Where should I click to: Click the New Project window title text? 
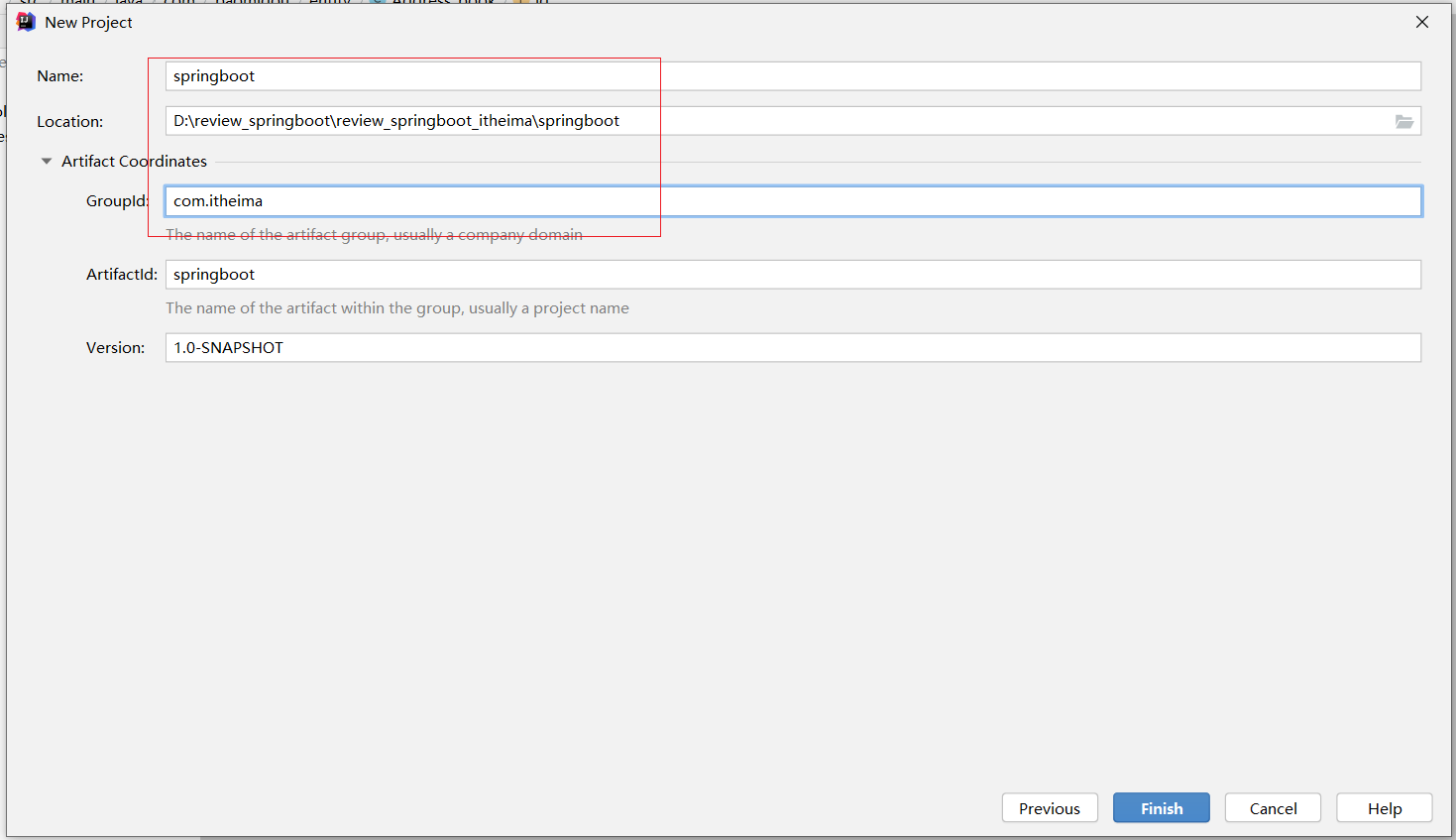pos(88,22)
